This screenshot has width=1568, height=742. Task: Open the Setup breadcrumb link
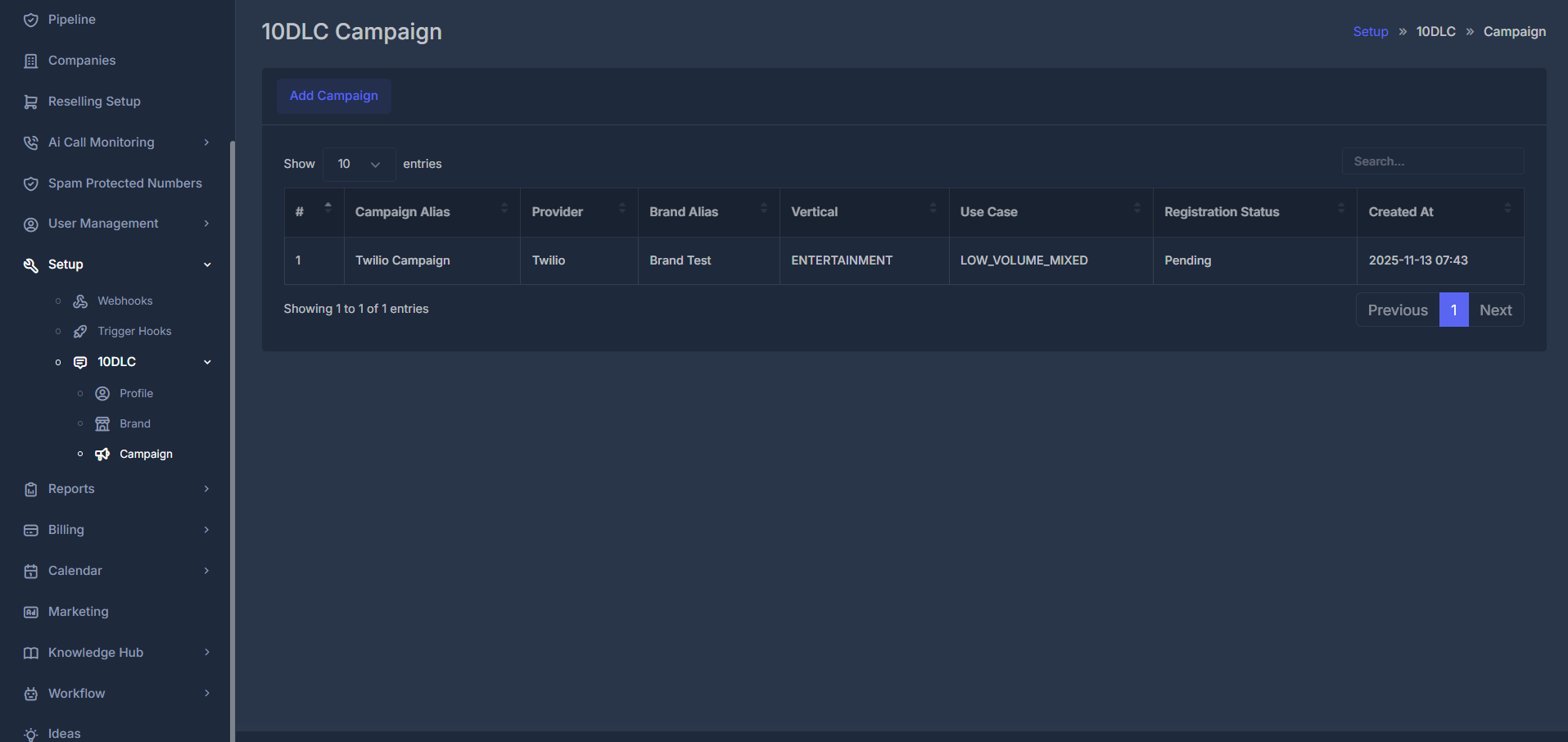(x=1370, y=31)
